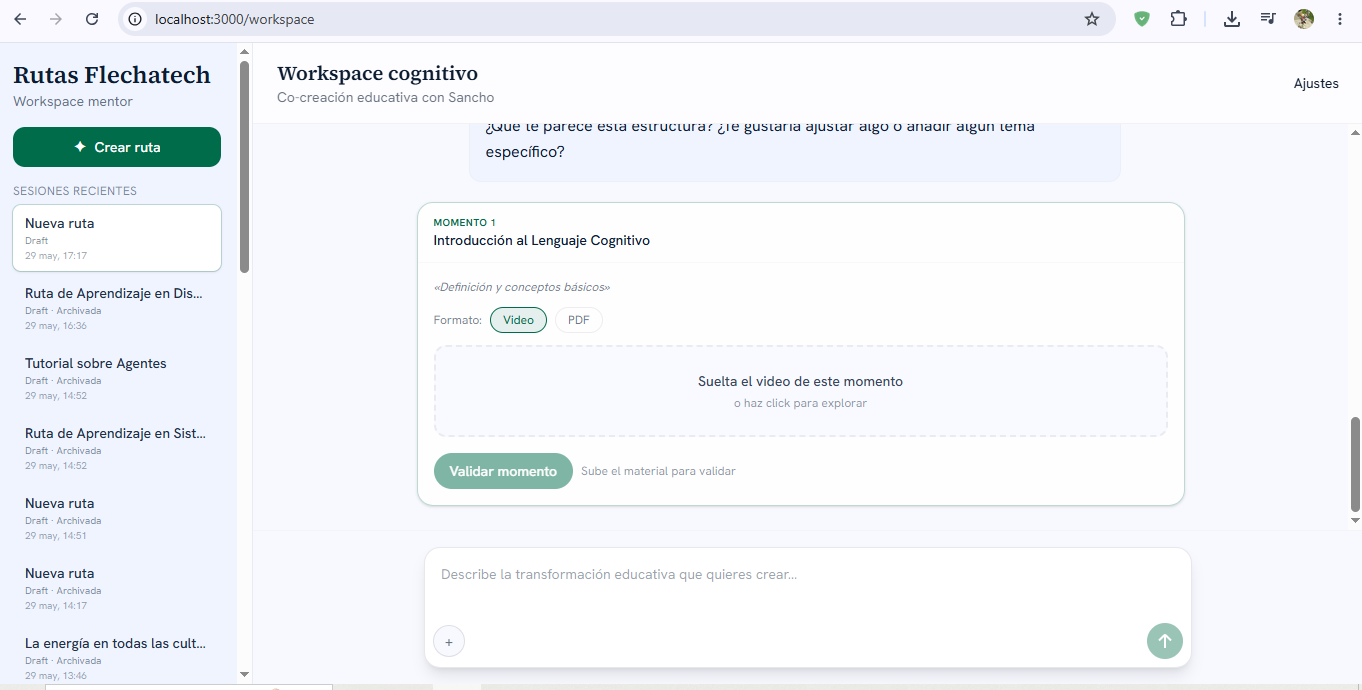
Task: Go forward in browser history
Action: click(x=56, y=19)
